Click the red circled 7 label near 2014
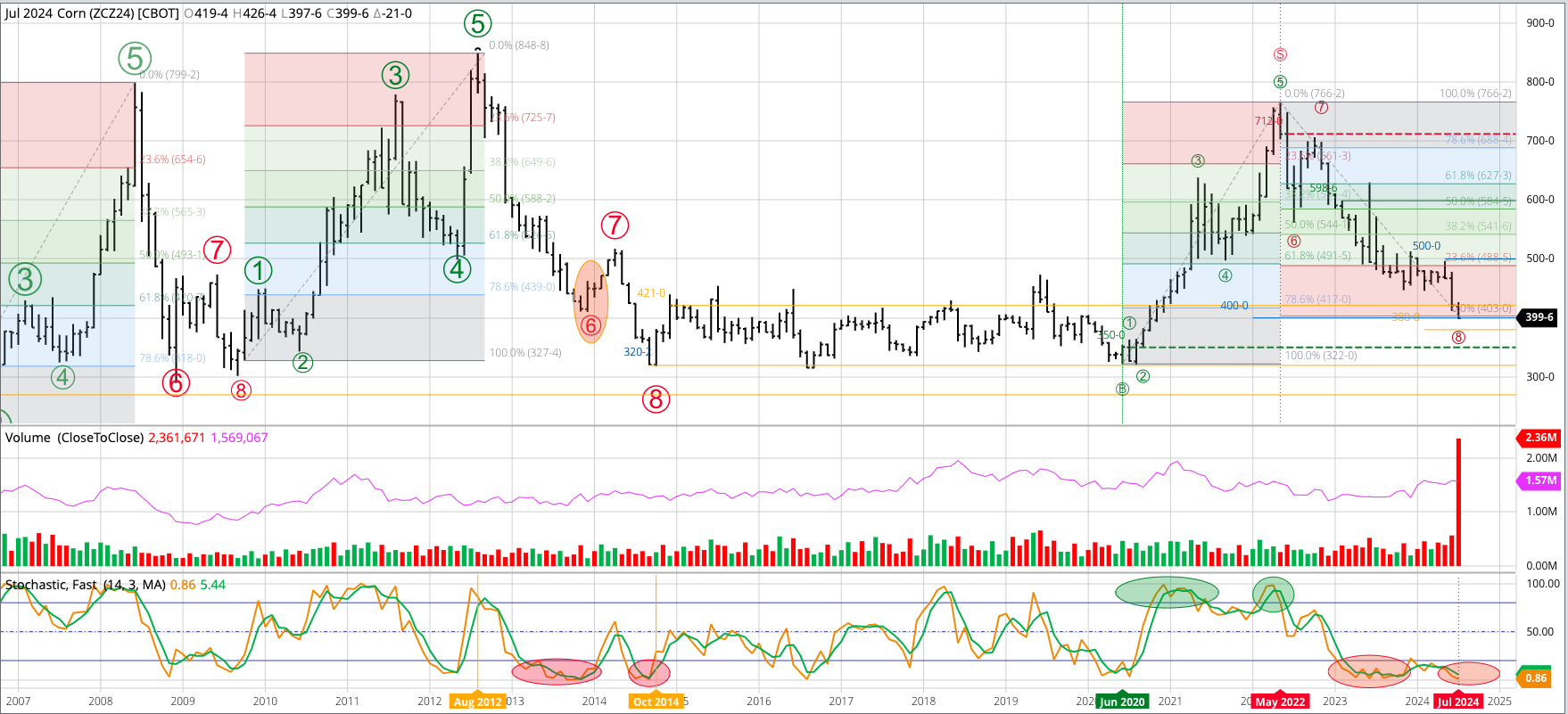This screenshot has width=1568, height=714. tap(615, 226)
